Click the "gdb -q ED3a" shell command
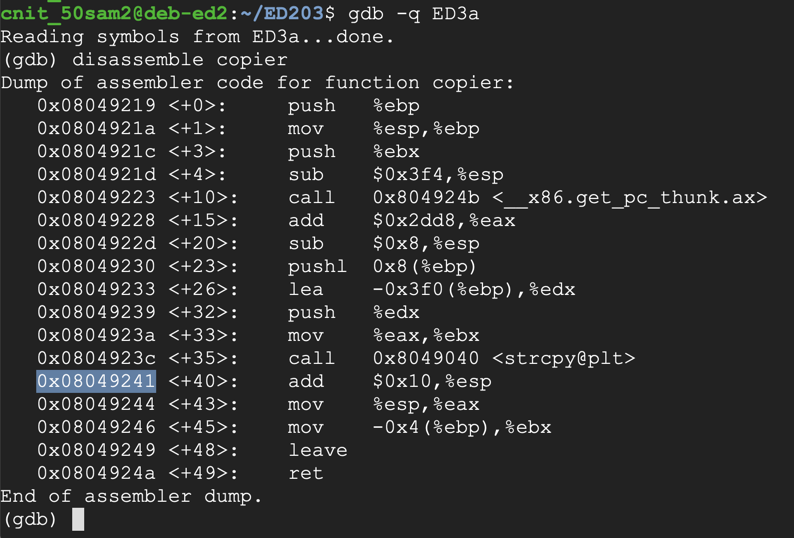 pyautogui.click(x=414, y=14)
